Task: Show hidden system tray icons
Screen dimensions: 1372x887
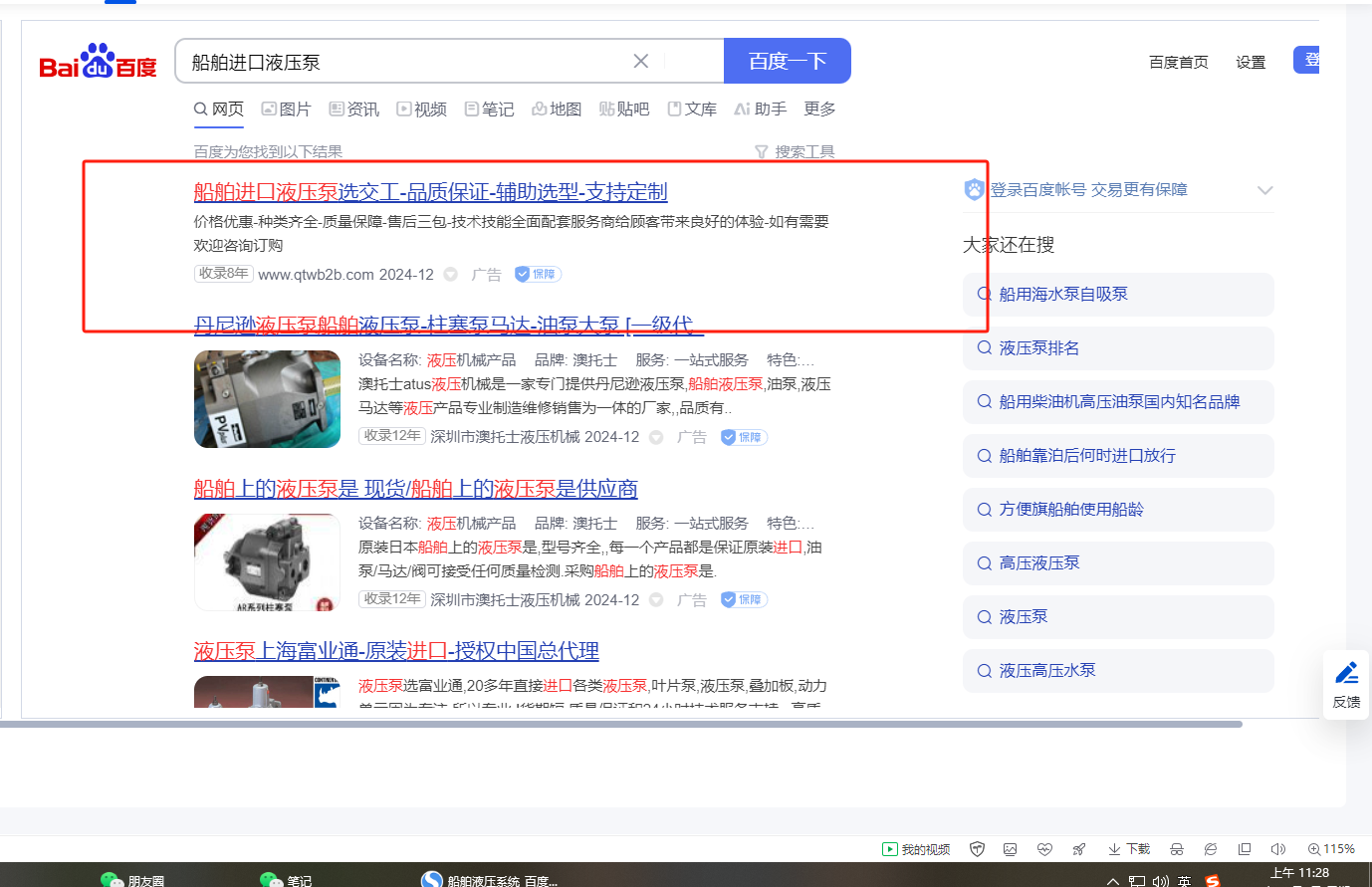Action: (x=1113, y=881)
